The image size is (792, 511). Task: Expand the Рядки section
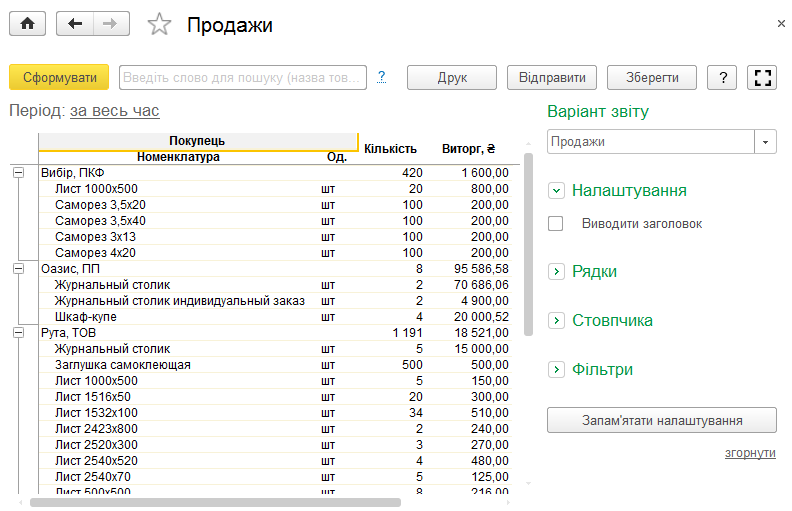click(x=556, y=272)
